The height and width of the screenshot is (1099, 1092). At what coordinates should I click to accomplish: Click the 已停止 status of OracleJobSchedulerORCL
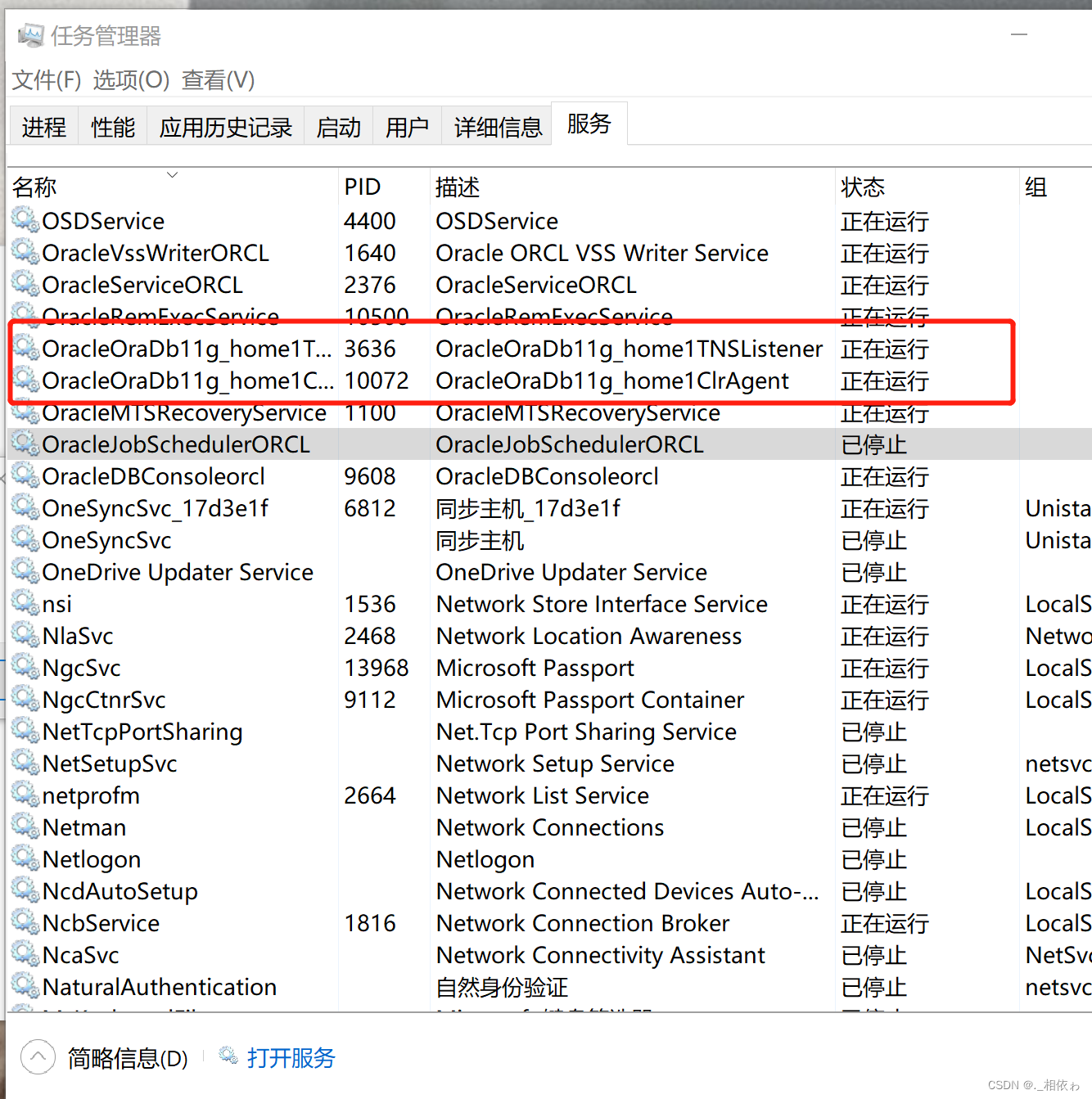click(x=874, y=445)
